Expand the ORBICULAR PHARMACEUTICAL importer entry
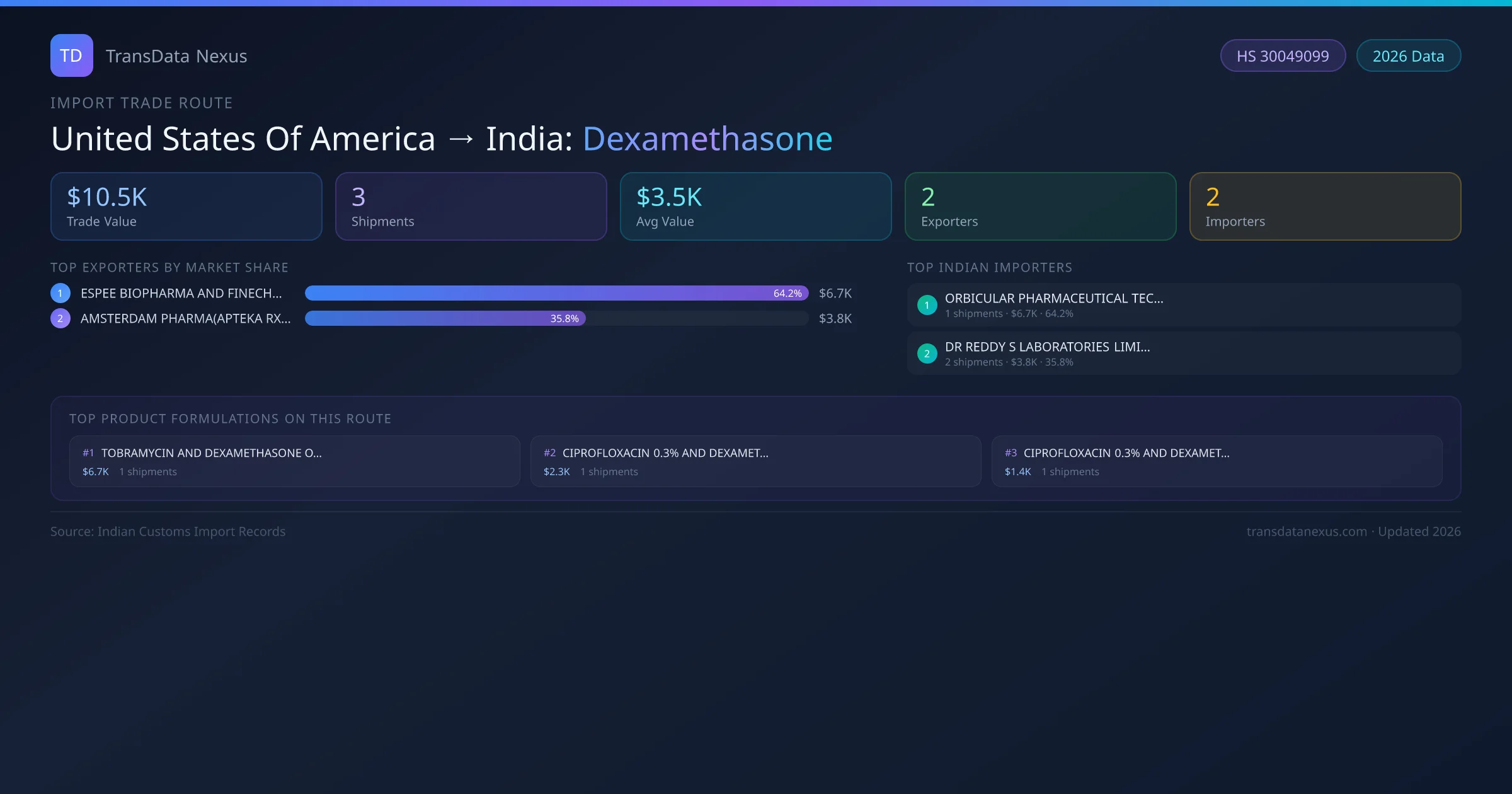Screen dimensions: 1512x794 point(1183,304)
